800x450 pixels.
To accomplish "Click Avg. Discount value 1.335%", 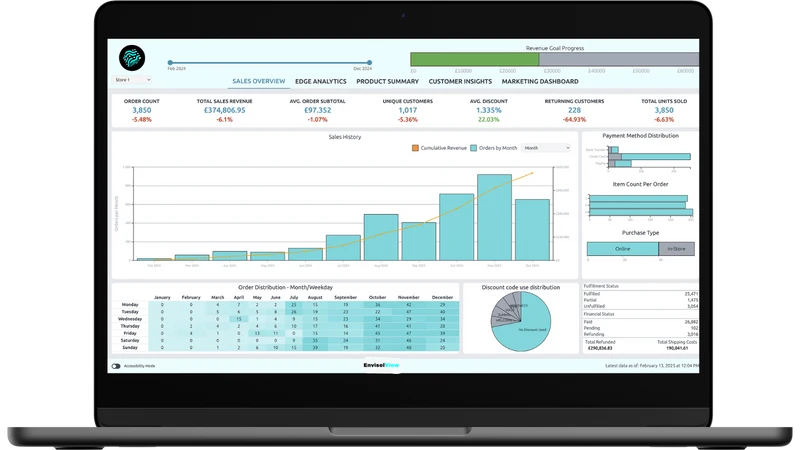I will pos(489,110).
